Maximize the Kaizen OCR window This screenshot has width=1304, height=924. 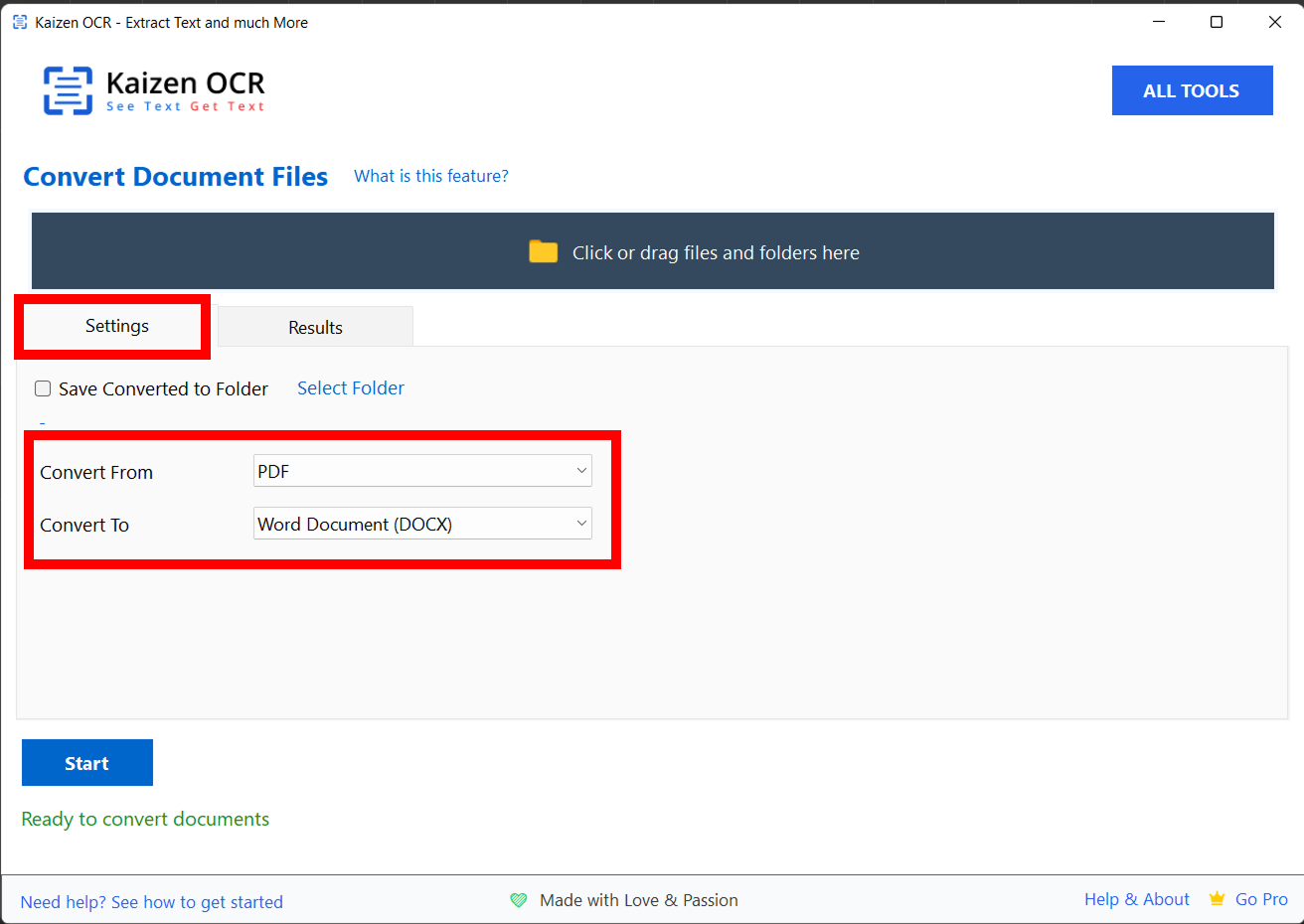click(x=1217, y=22)
